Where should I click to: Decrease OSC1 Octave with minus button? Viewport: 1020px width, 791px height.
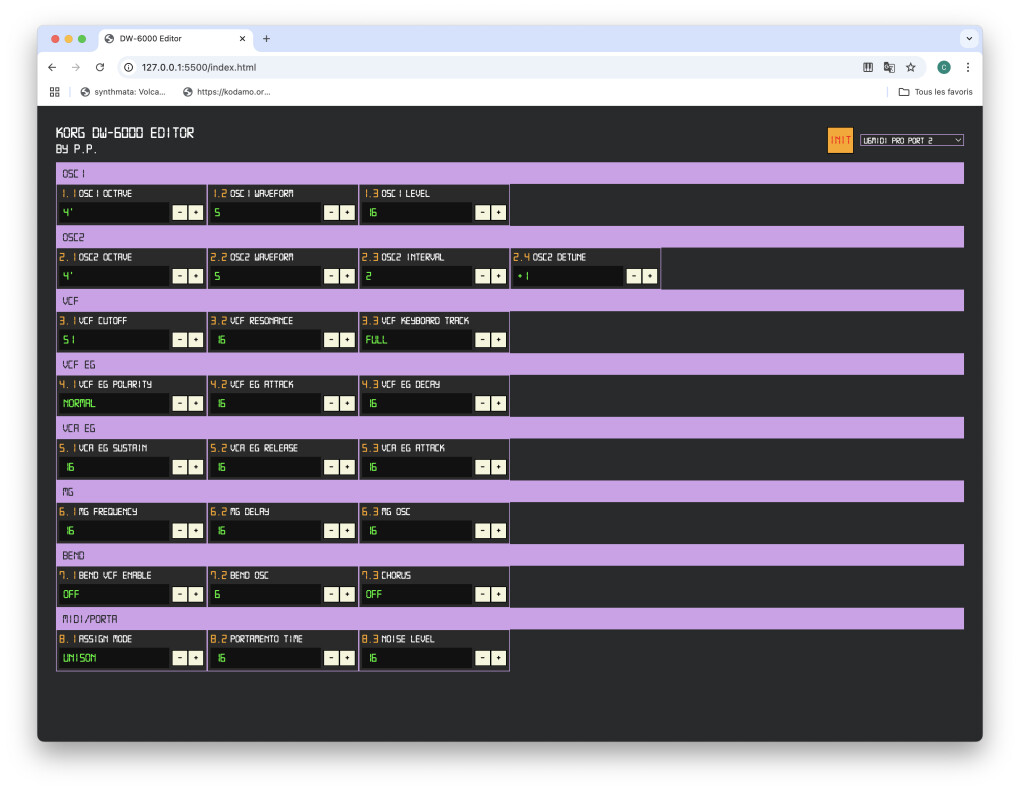click(x=180, y=213)
